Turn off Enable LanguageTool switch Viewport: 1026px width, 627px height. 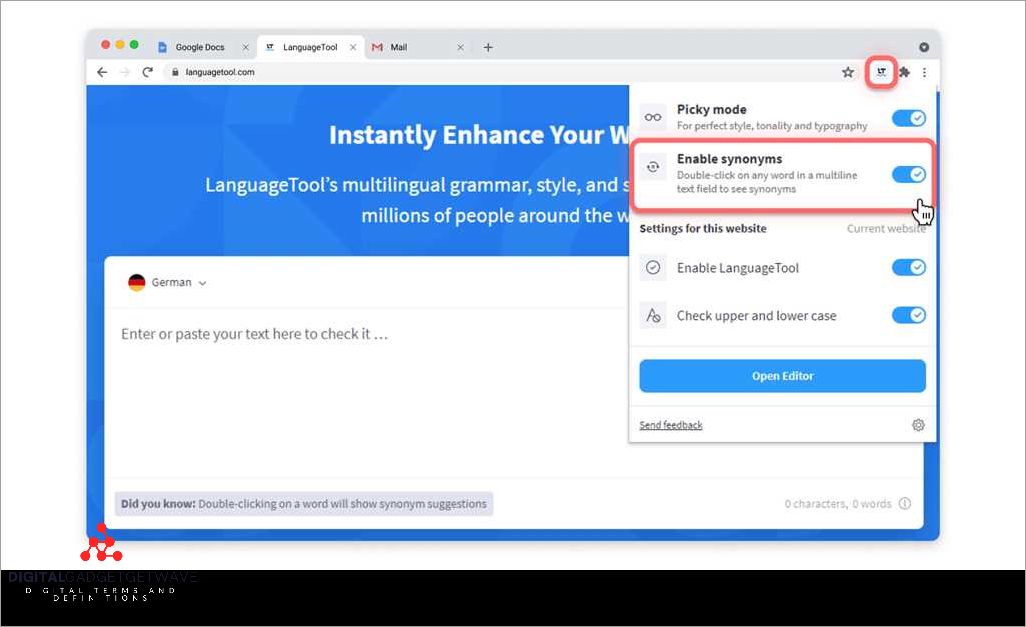(908, 267)
